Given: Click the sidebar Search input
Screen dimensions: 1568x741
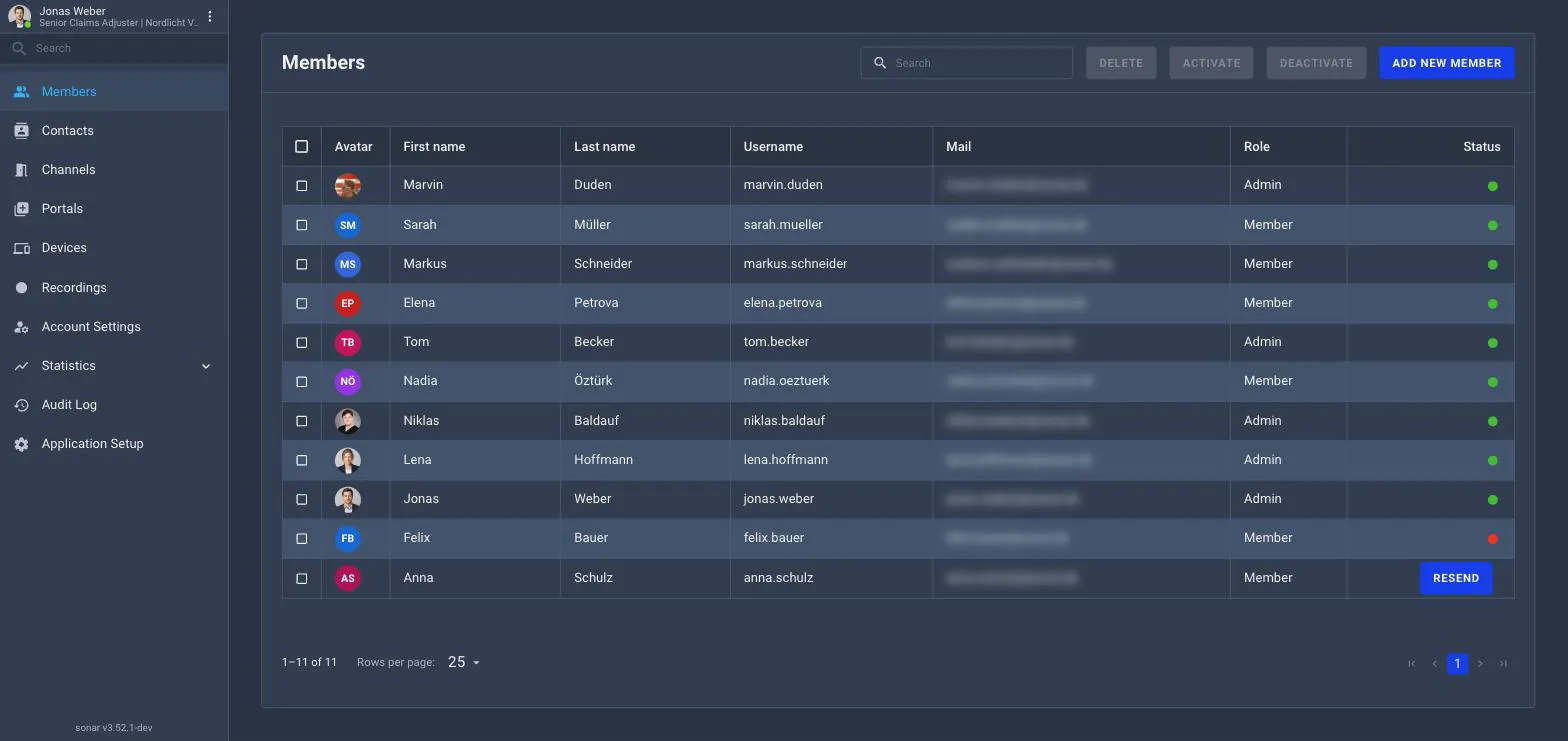Looking at the screenshot, I should (114, 48).
